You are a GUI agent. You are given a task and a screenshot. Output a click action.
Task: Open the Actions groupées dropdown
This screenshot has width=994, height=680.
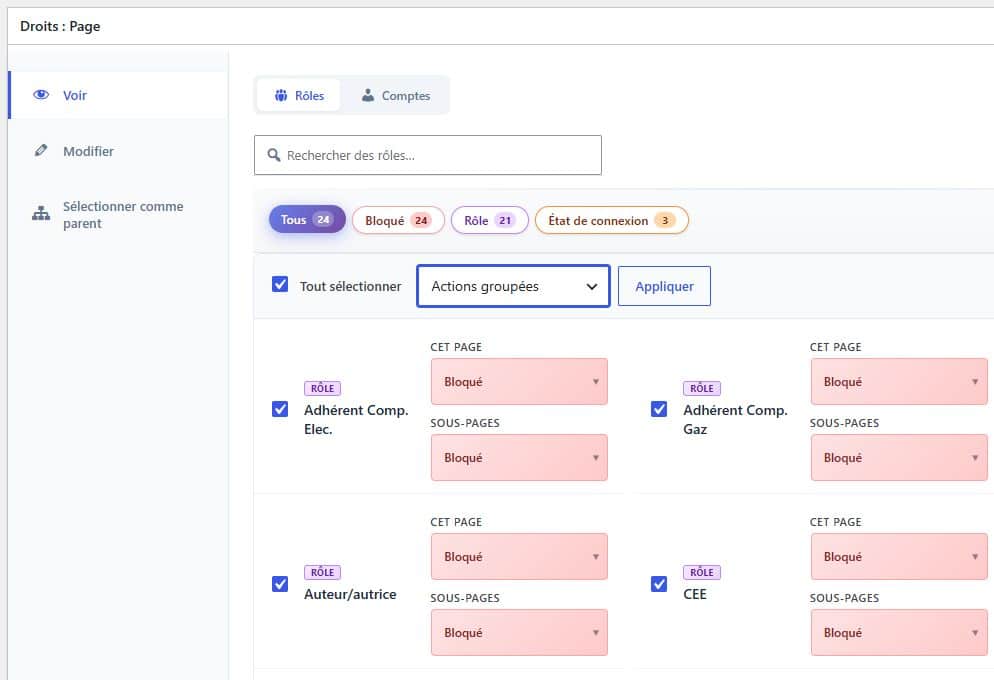[513, 286]
